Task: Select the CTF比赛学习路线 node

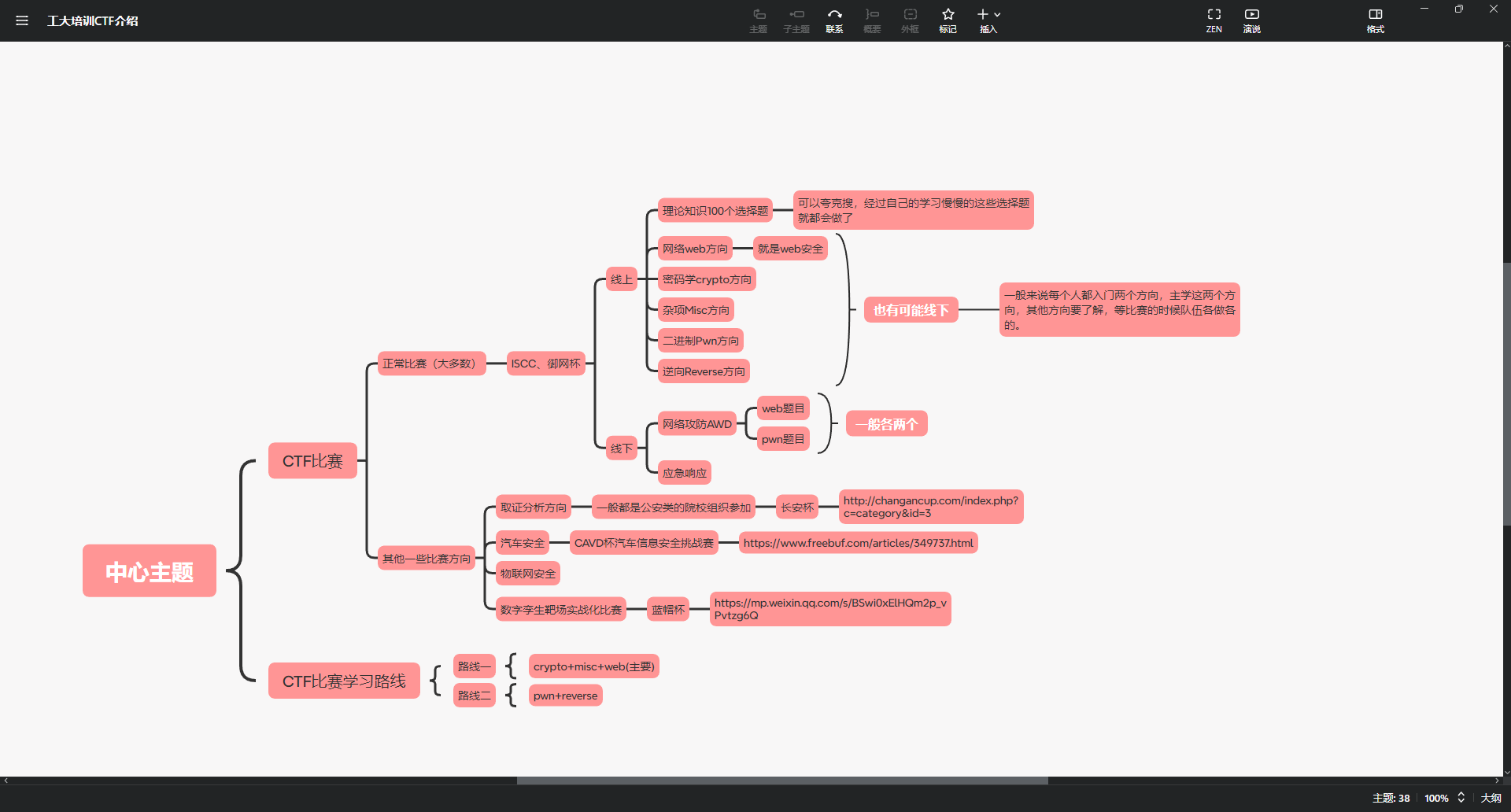Action: 344,681
